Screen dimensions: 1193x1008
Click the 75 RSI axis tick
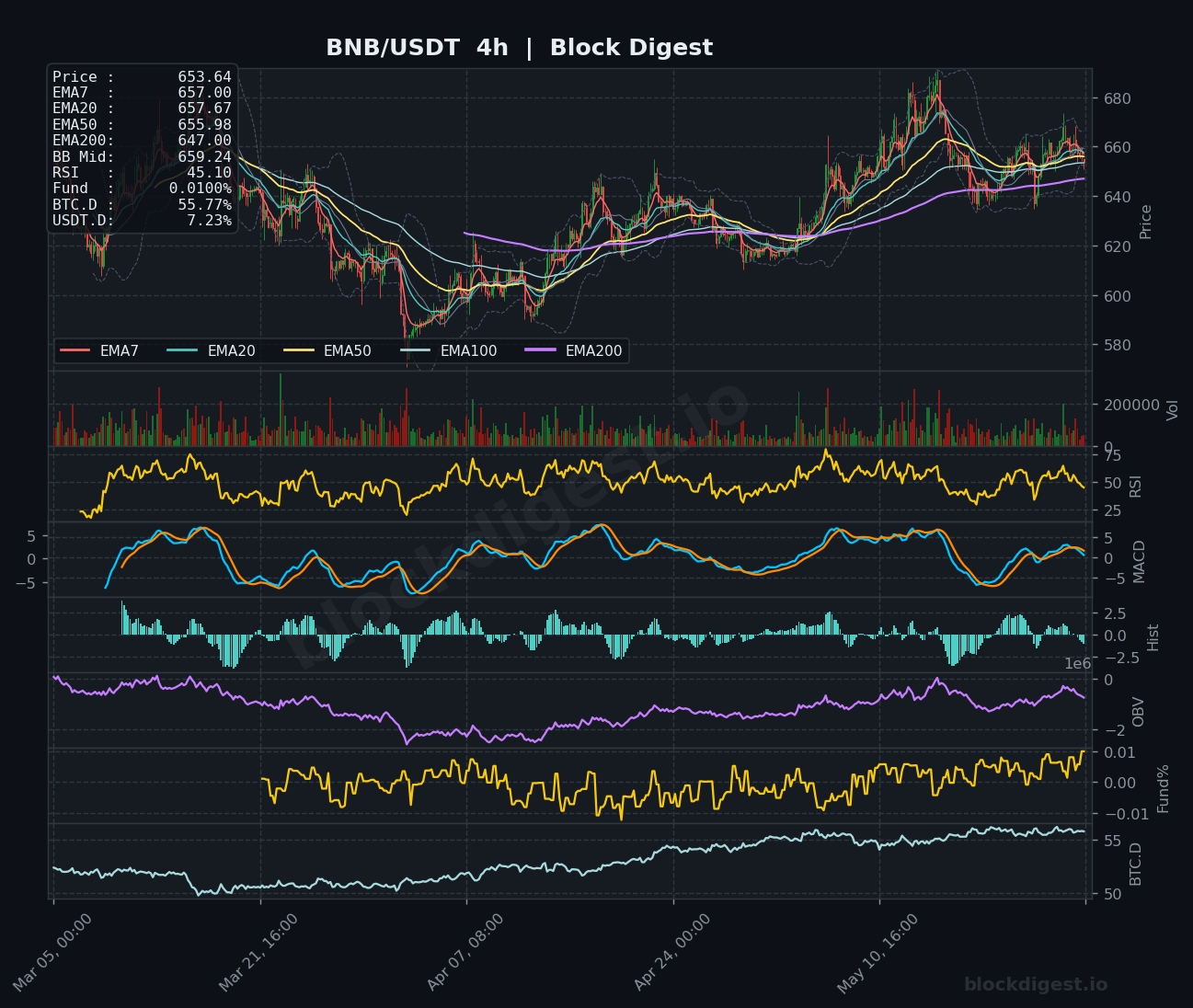point(1111,455)
